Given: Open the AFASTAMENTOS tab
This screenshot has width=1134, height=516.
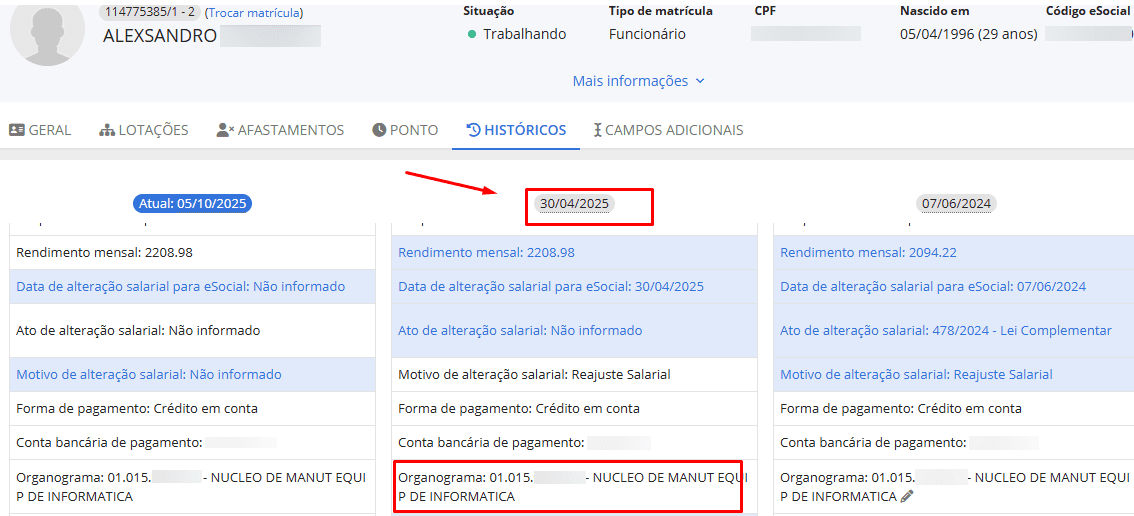Looking at the screenshot, I should [x=280, y=130].
